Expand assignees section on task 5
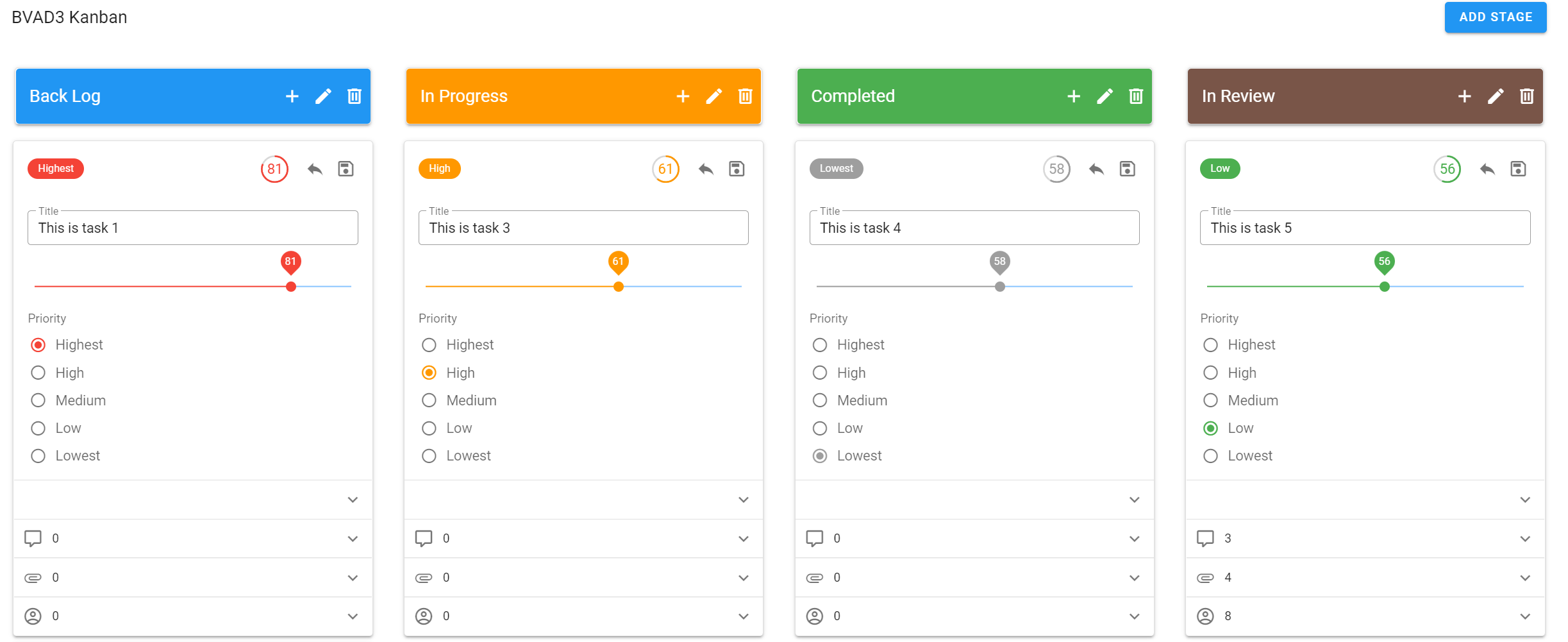1568x642 pixels. 1525,616
